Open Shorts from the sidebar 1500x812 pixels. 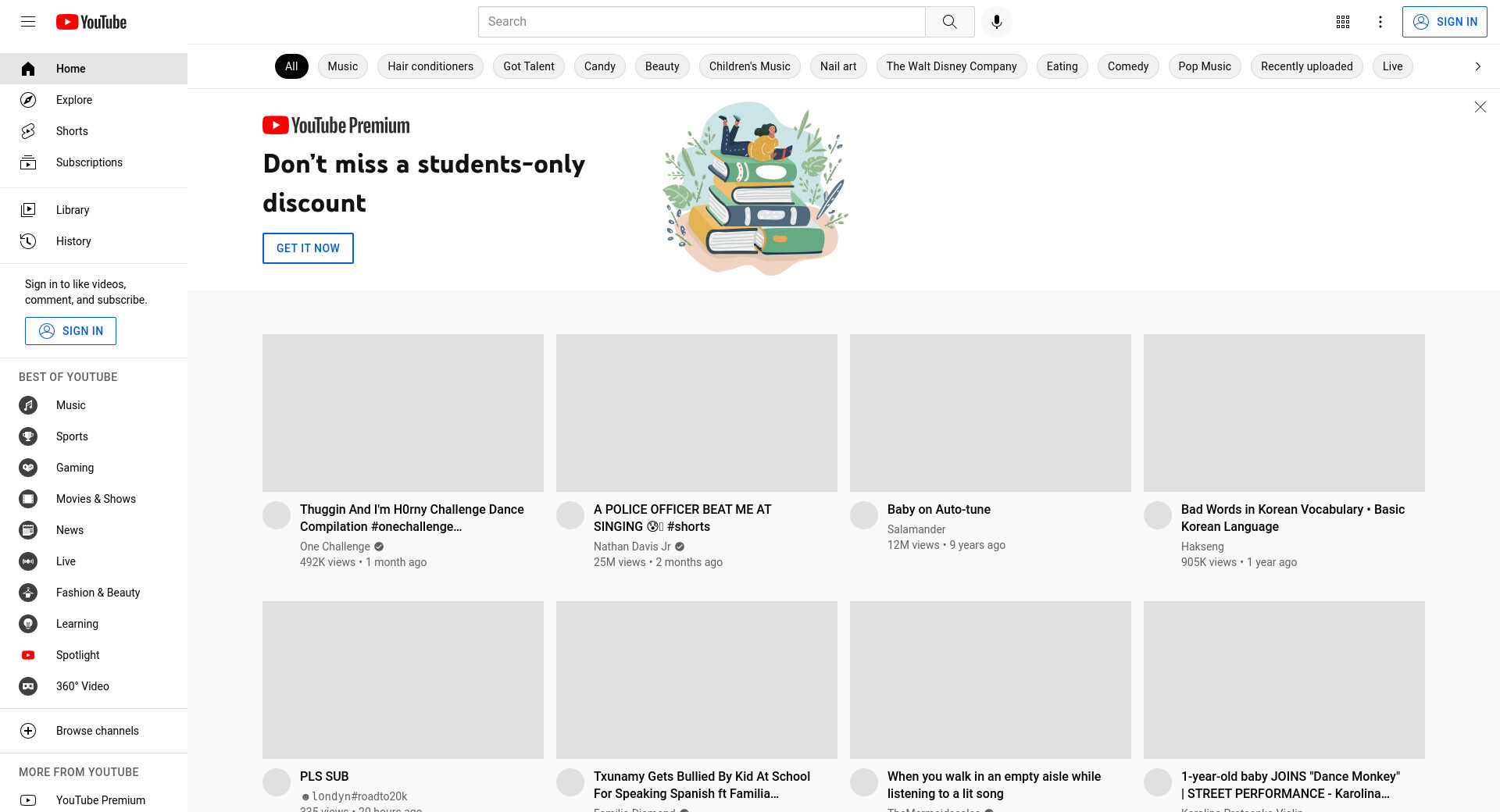point(94,131)
